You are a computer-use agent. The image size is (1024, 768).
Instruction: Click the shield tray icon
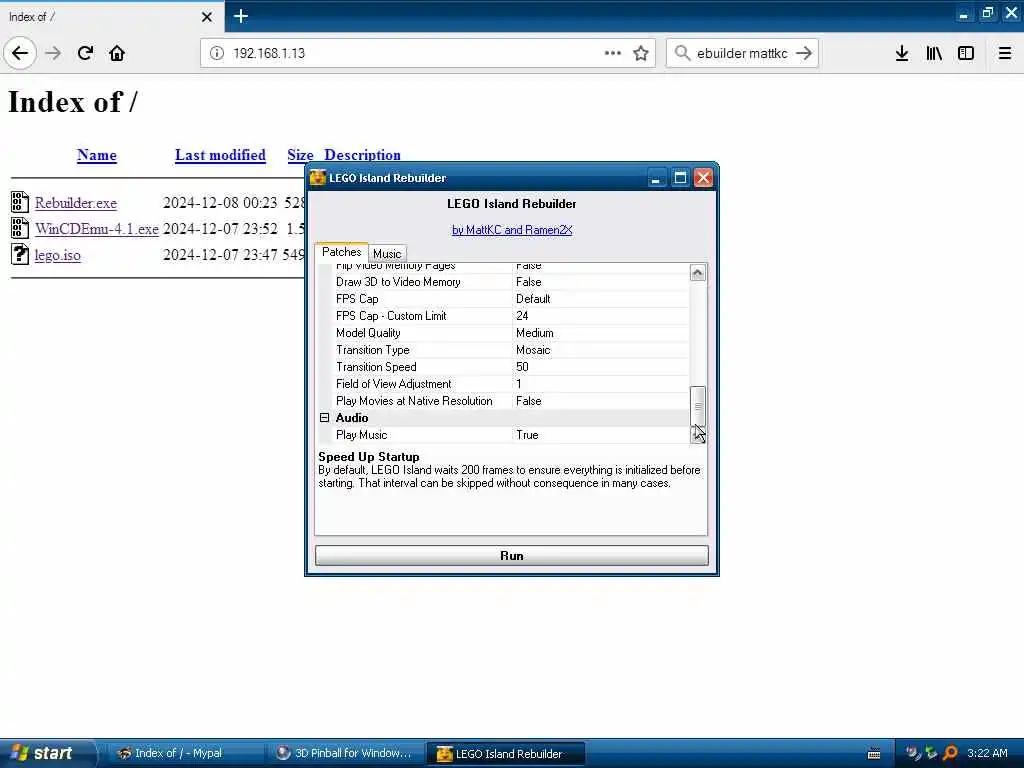tap(931, 753)
